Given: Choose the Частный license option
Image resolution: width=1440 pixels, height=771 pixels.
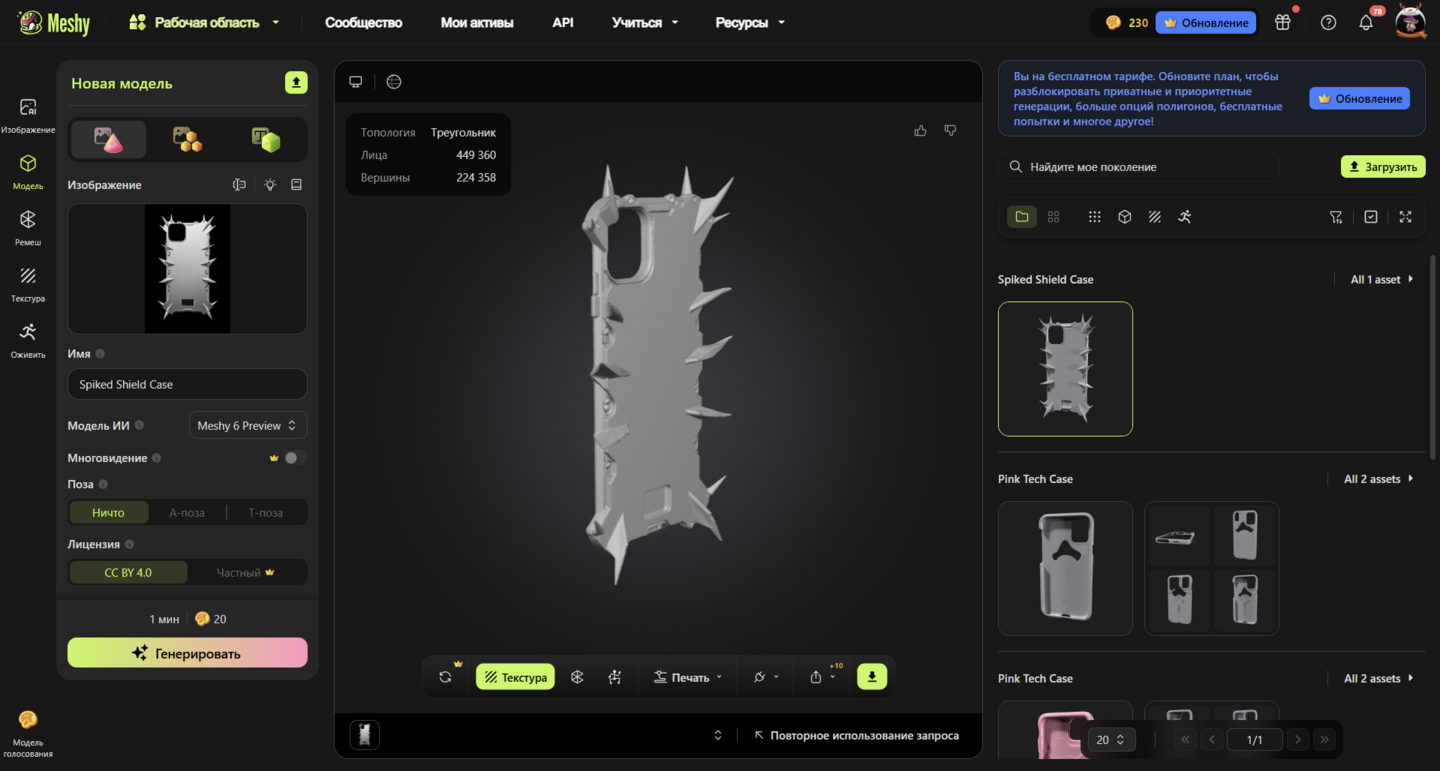Looking at the screenshot, I should coord(246,573).
